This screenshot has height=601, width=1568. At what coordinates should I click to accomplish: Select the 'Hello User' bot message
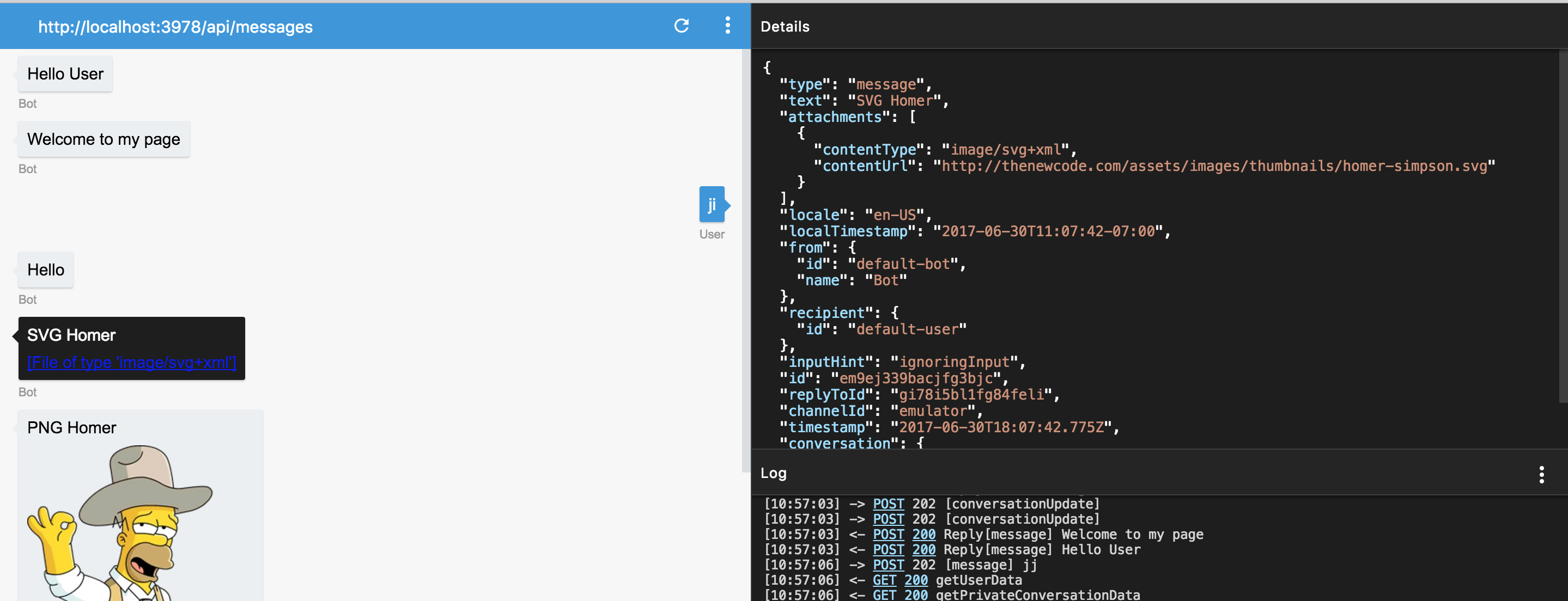(x=64, y=73)
